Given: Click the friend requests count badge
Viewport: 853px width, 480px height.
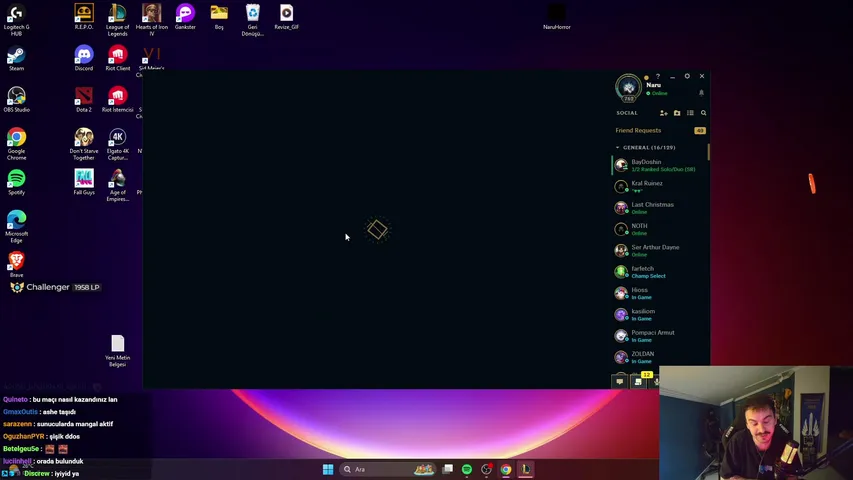Looking at the screenshot, I should (x=700, y=131).
